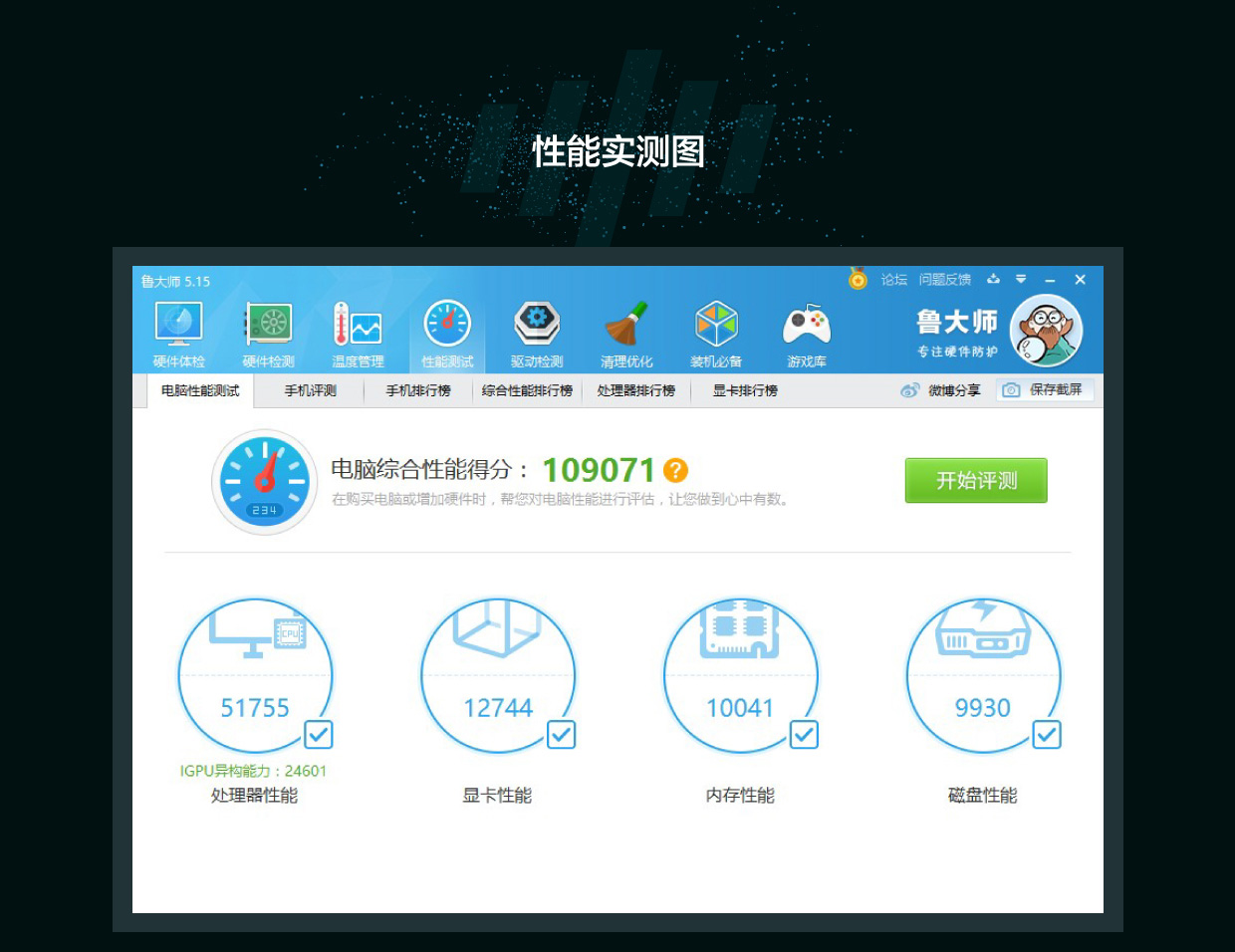Toggle the 磁盘性能 test checkbox
This screenshot has height=952, width=1235.
tap(1047, 735)
